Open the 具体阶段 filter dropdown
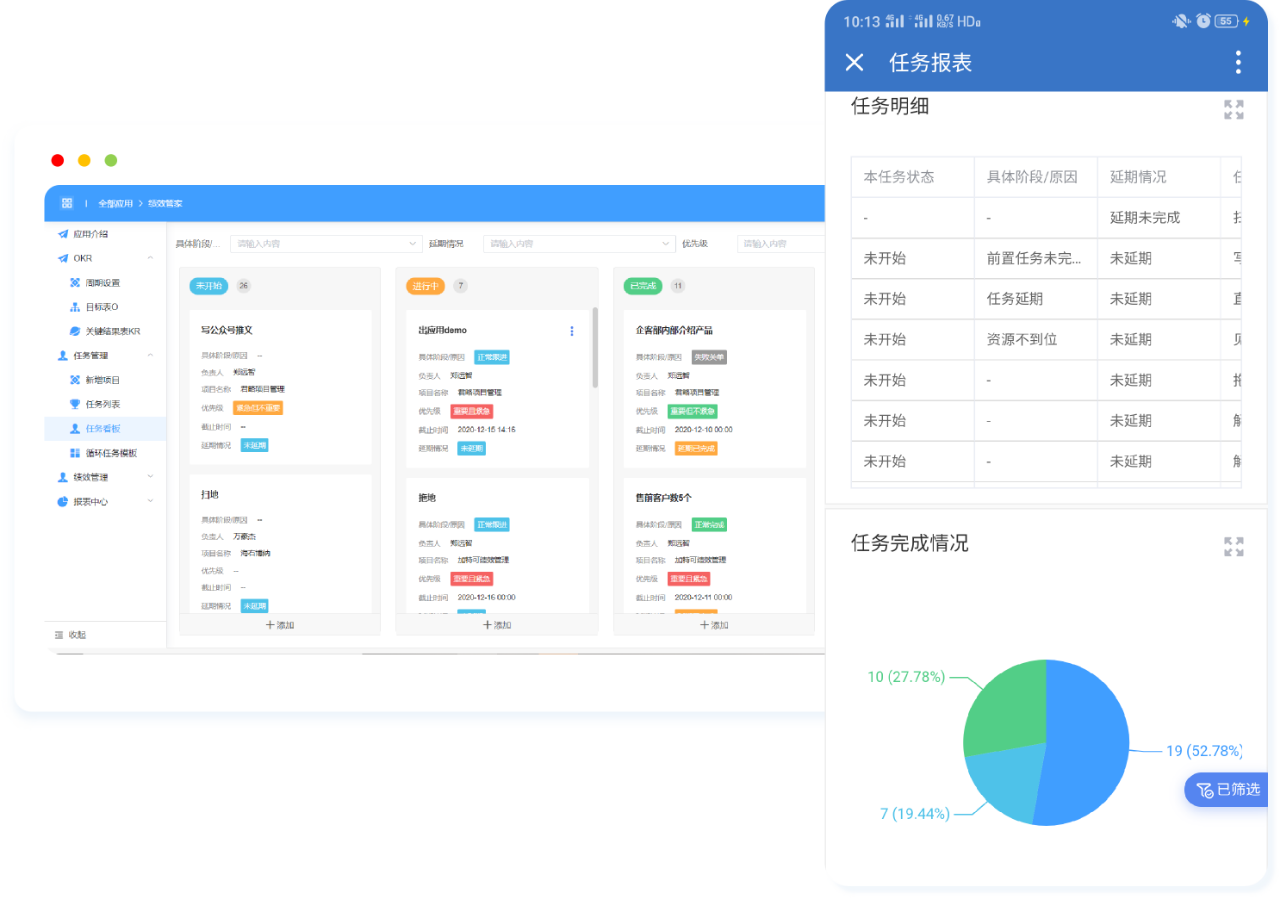This screenshot has width=1280, height=898. pyautogui.click(x=326, y=243)
